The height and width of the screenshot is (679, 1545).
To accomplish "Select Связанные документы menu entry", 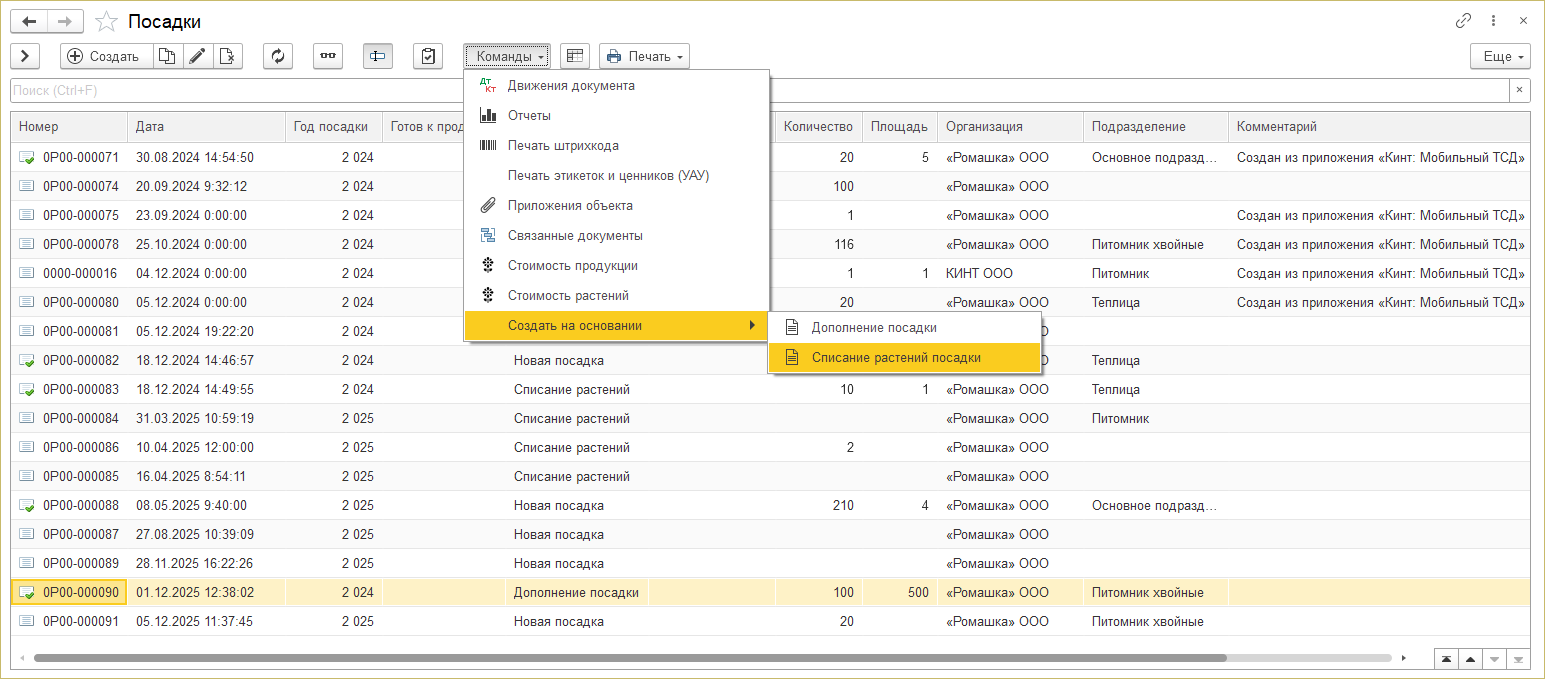I will (574, 236).
